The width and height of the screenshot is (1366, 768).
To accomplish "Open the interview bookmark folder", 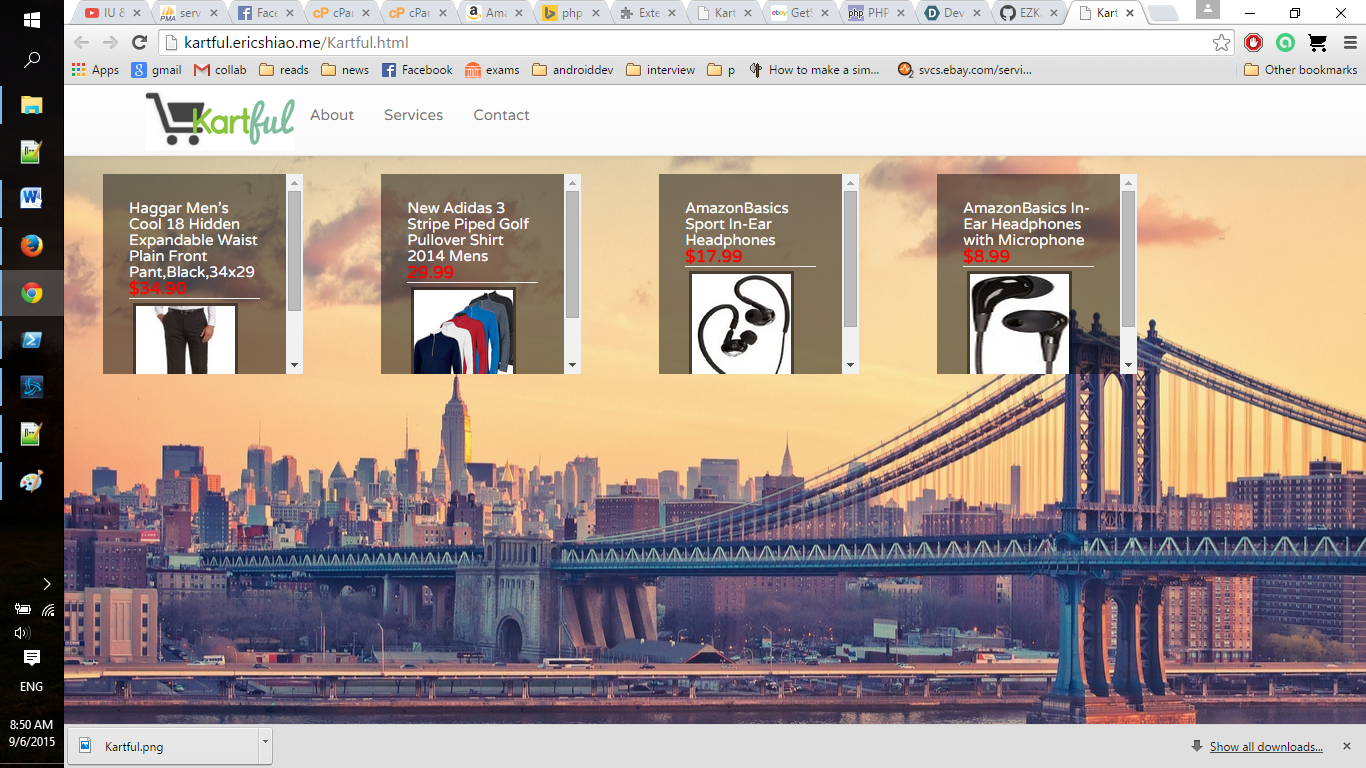I will 660,70.
